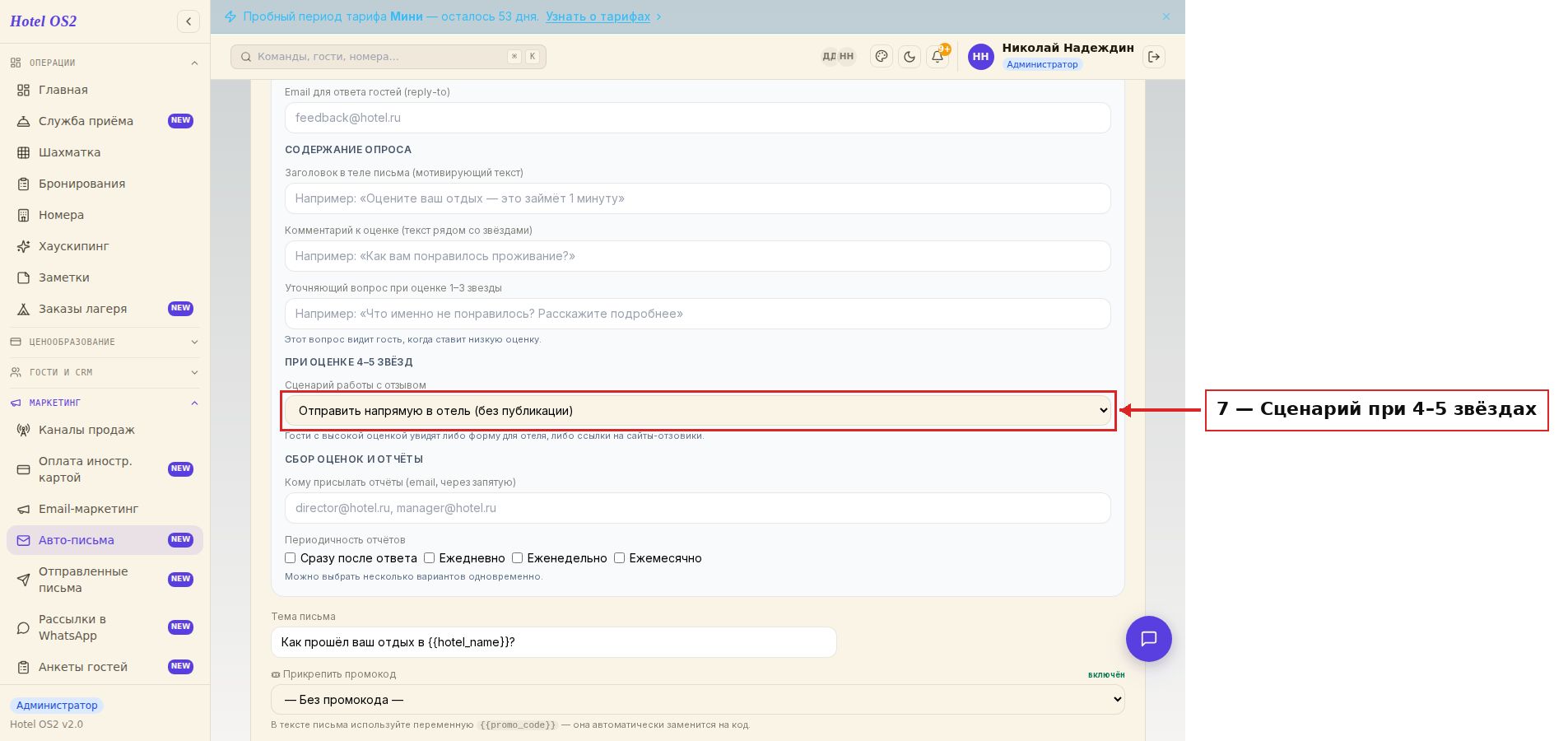Edit the Тема письма subject field
The height and width of the screenshot is (741, 1568).
click(554, 642)
